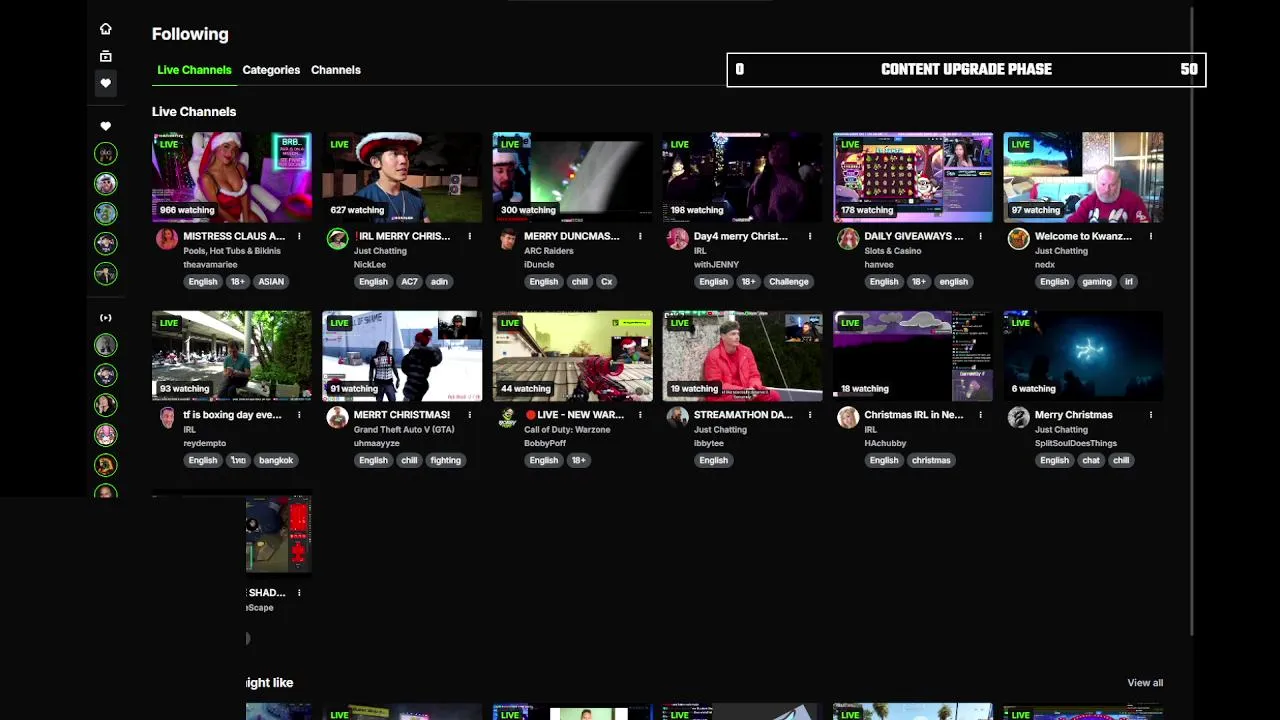Open the 6 watching Merry Christmas thumbnail
1280x720 pixels.
1083,355
